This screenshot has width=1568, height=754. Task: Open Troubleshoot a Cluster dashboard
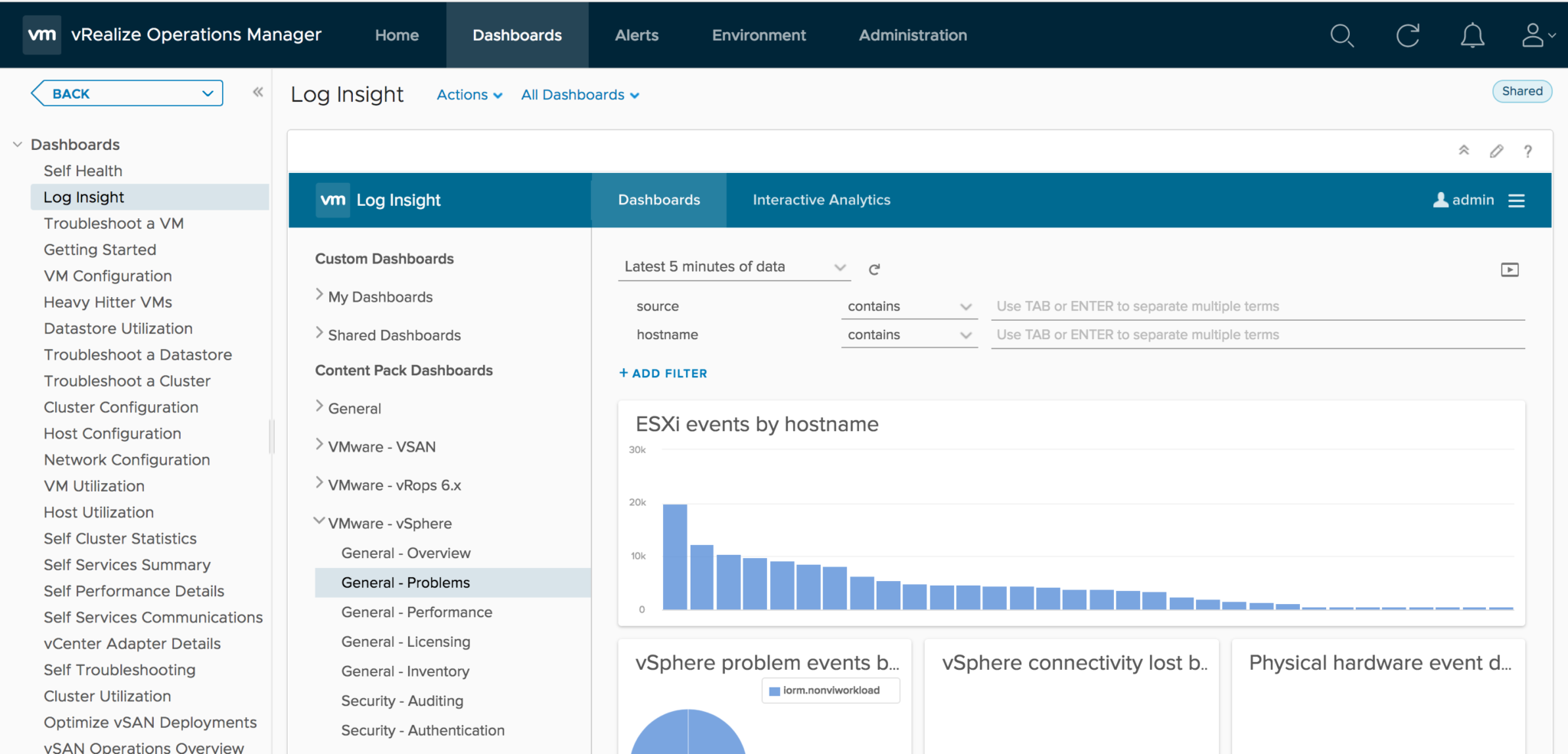tap(126, 381)
